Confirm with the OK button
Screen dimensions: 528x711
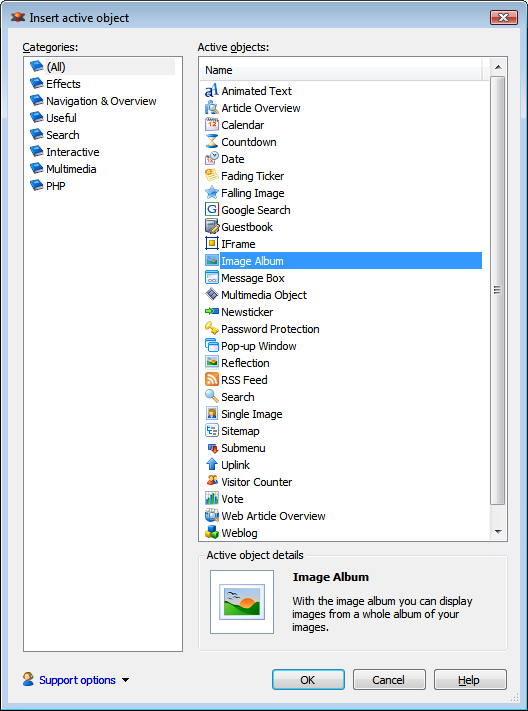(x=308, y=680)
